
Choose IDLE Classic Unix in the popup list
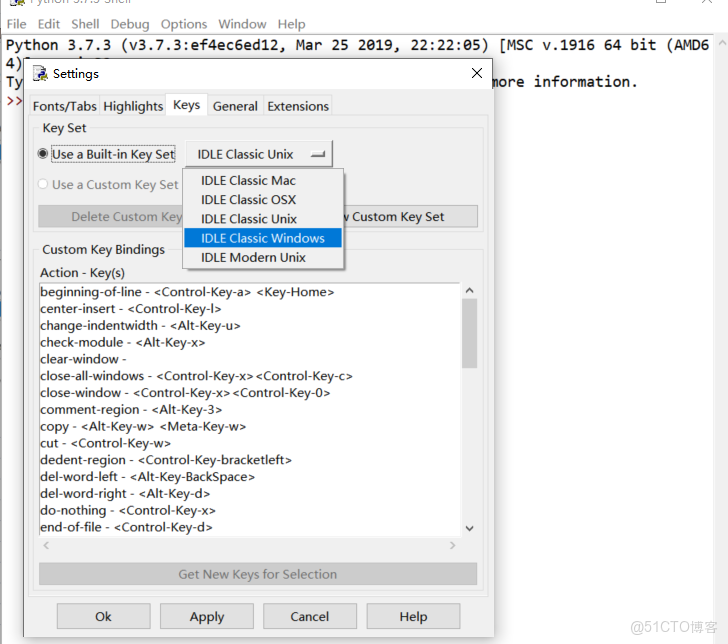(x=263, y=219)
